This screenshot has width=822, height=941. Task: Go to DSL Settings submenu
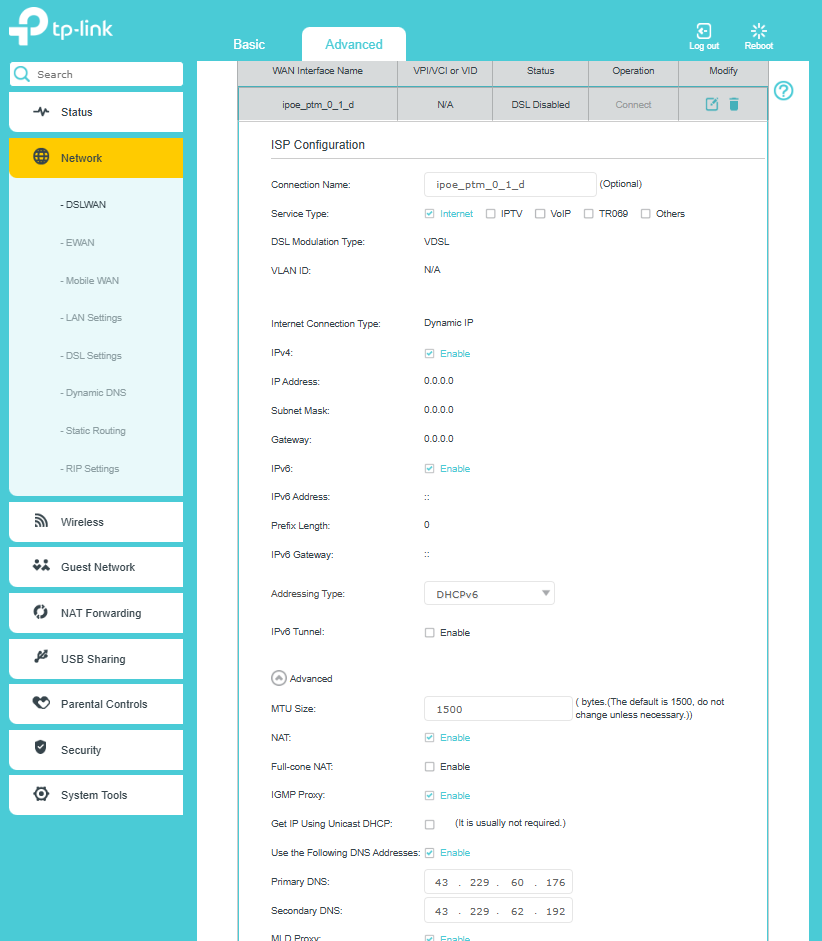click(91, 355)
